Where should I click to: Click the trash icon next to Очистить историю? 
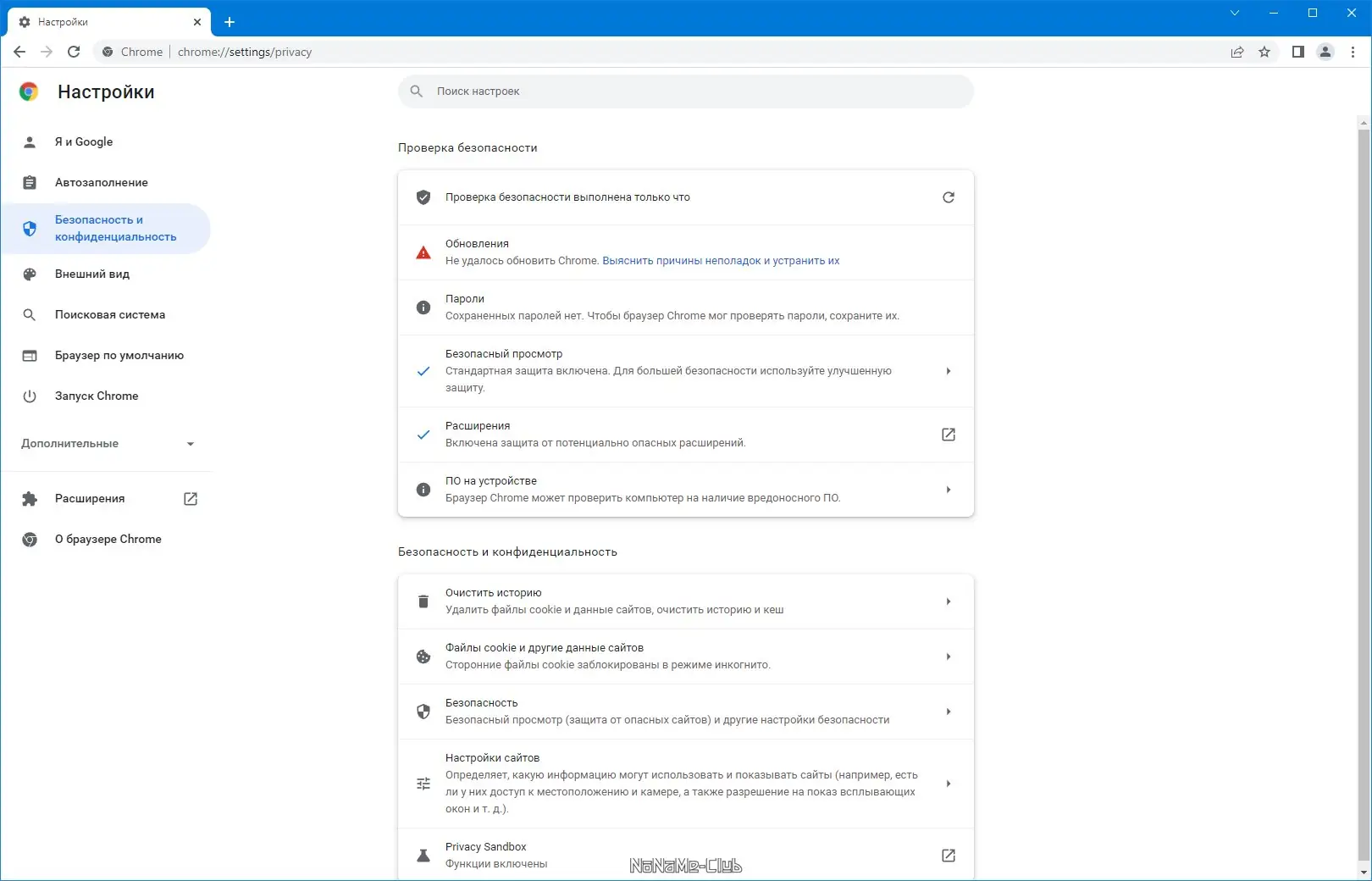click(423, 601)
